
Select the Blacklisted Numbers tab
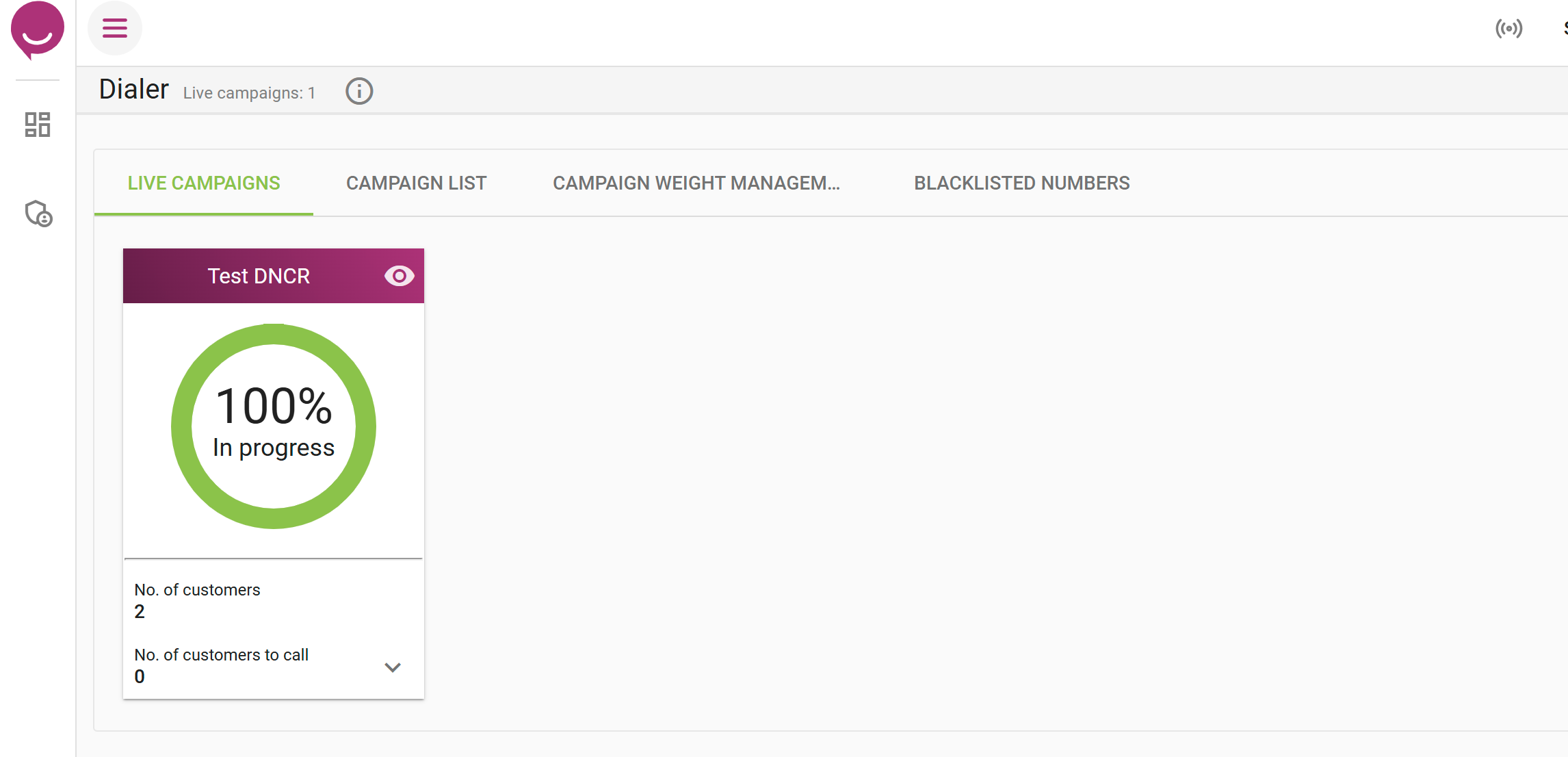click(x=1022, y=183)
